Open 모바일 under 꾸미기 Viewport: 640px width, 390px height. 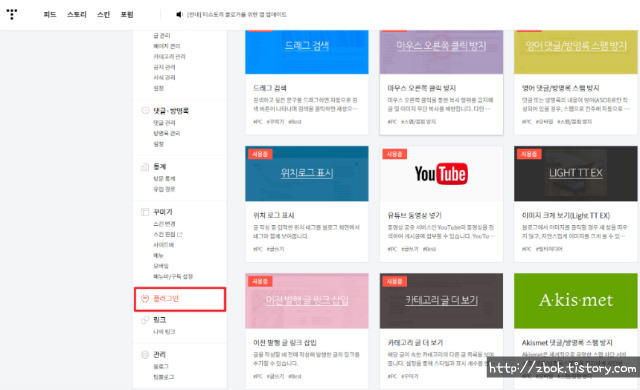click(160, 266)
